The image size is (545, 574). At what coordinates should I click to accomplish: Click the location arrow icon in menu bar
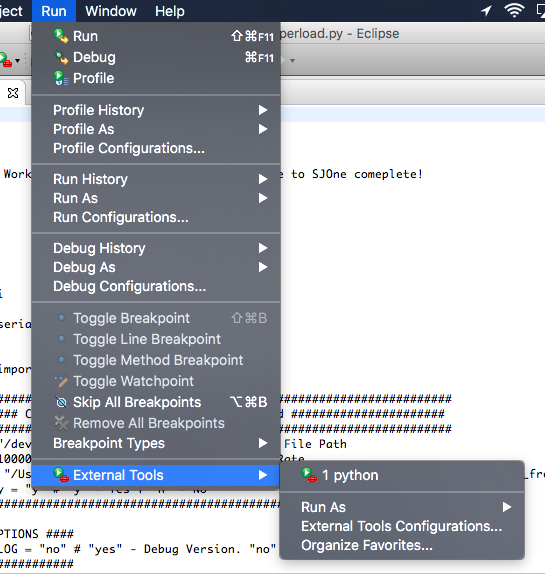(486, 11)
